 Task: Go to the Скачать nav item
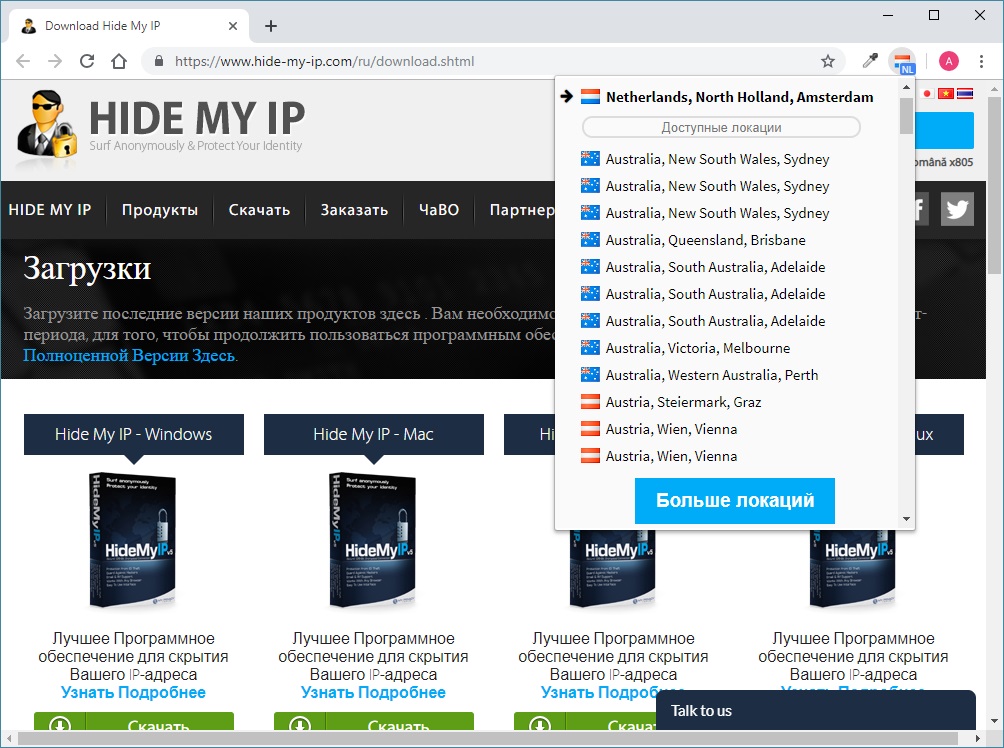point(259,210)
